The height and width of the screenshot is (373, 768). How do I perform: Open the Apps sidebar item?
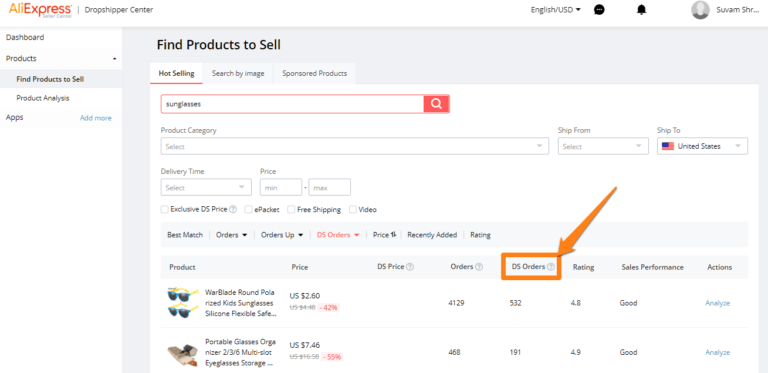(x=14, y=117)
